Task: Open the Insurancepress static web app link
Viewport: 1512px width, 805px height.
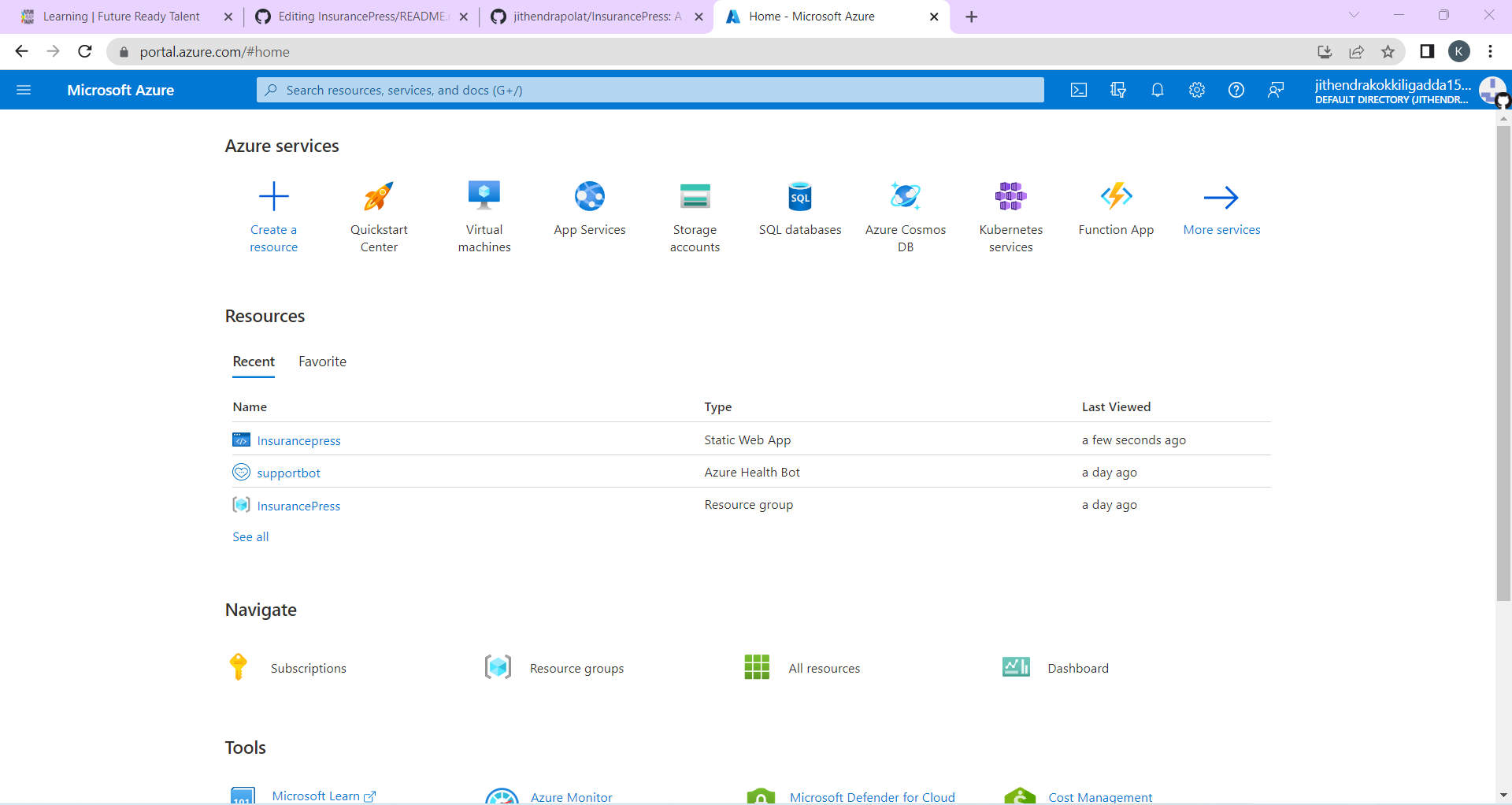Action: coord(298,440)
